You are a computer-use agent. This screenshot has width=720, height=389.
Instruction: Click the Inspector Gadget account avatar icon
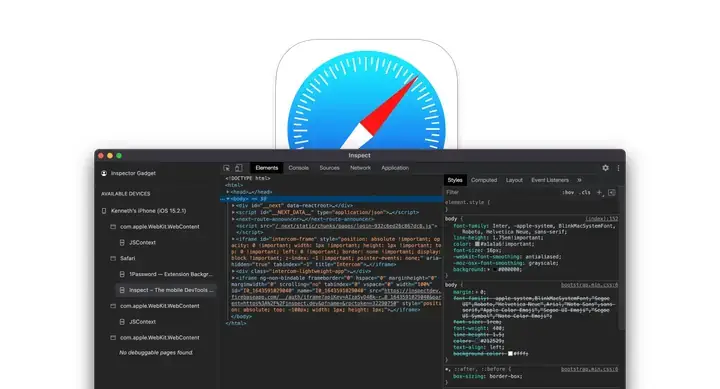tap(104, 173)
